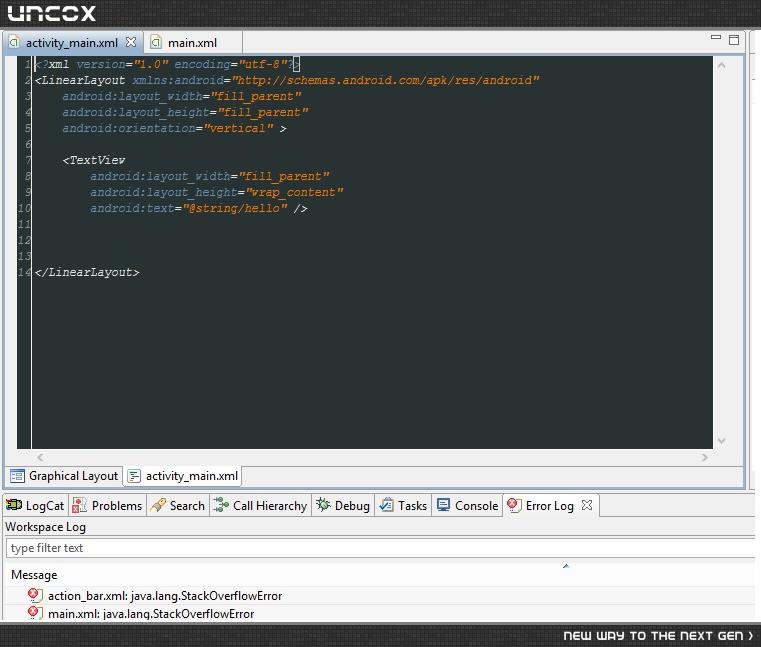Click error icon beside action_bar.xml entry
Screen dimensions: 761x647
click(x=34, y=595)
